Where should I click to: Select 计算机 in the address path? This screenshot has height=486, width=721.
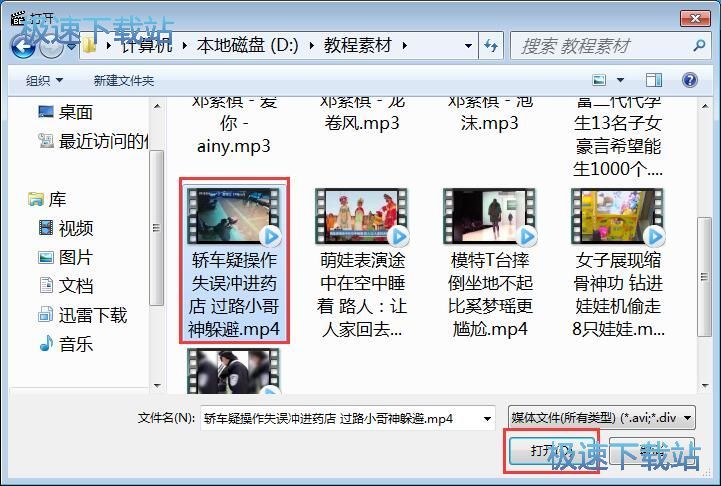147,46
